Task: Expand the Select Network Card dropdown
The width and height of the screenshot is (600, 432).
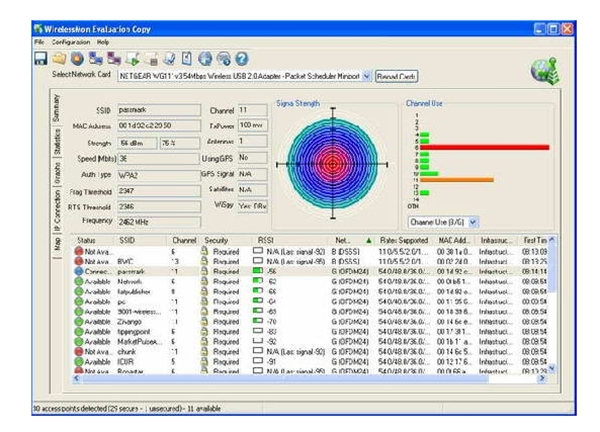Action: tap(367, 76)
